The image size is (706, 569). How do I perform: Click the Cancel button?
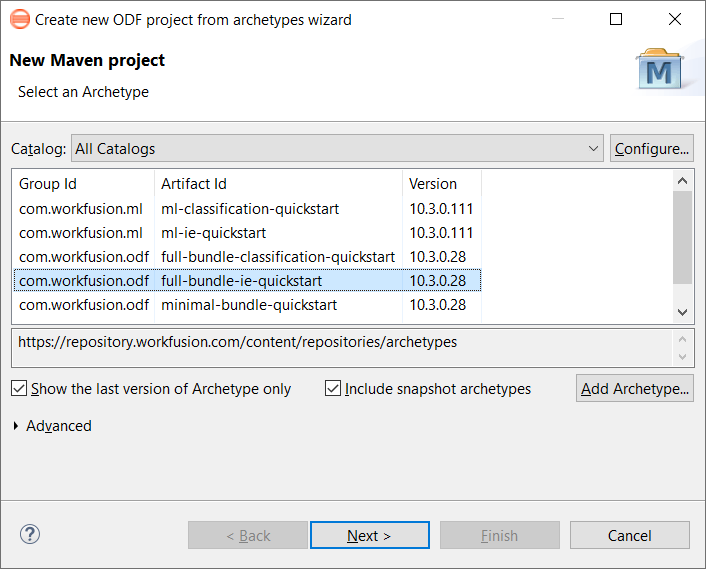tap(629, 535)
